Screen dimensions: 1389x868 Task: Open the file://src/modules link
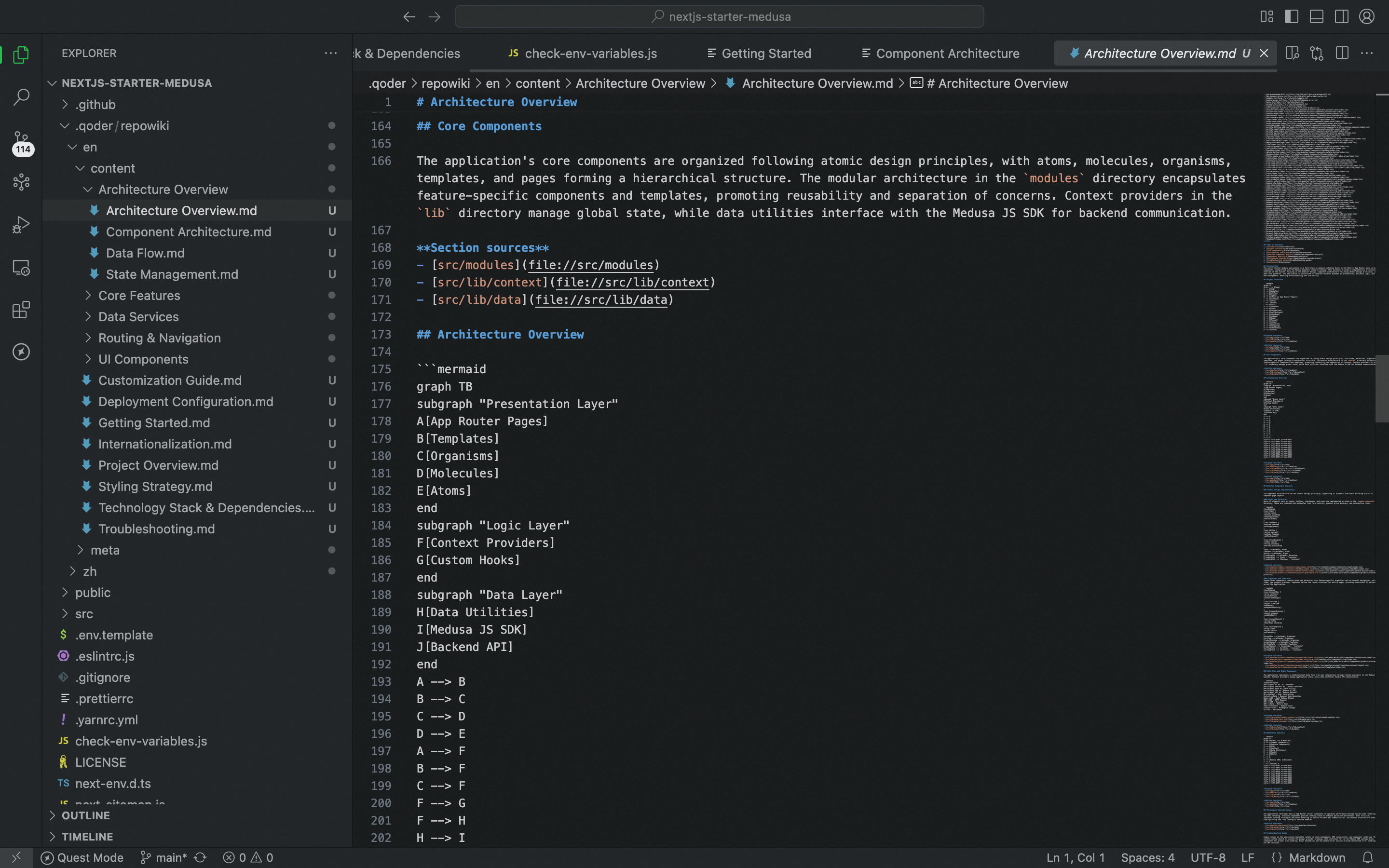pyautogui.click(x=591, y=265)
